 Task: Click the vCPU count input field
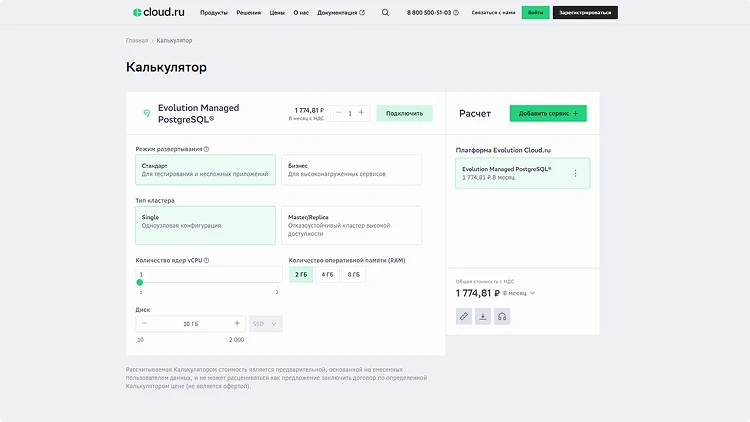coord(209,274)
